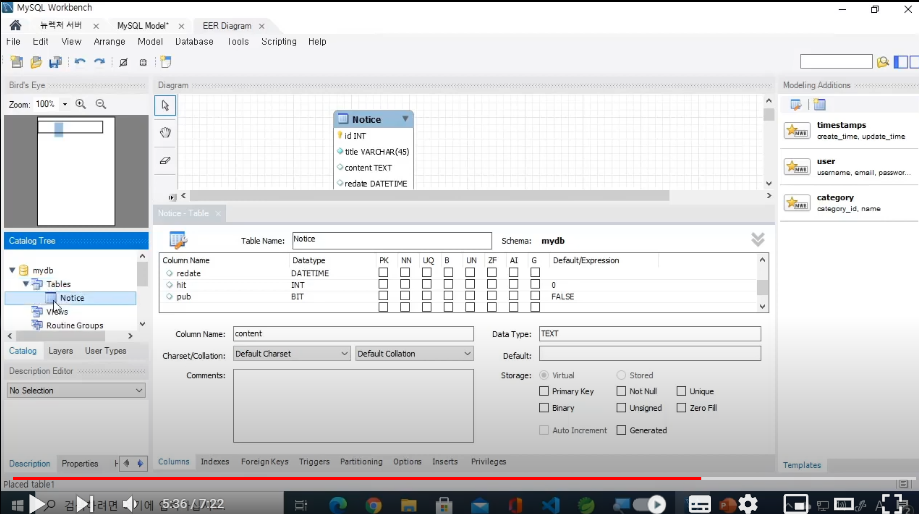The image size is (919, 514).
Task: Select the Notice table in Catalog Tree
Action: tap(72, 298)
